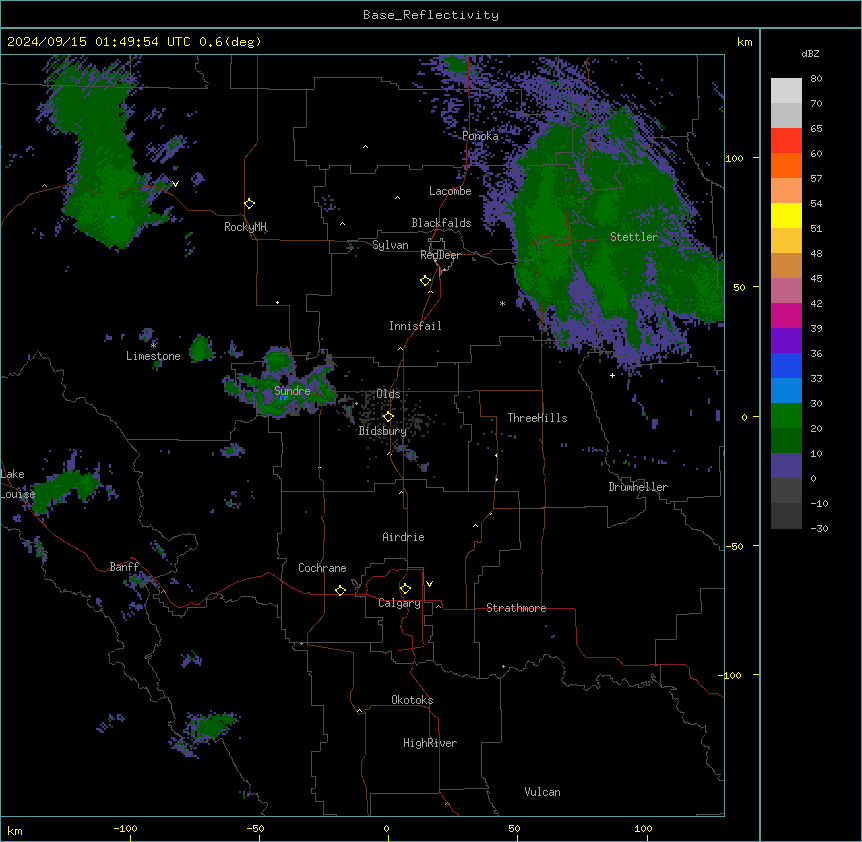The image size is (862, 842).
Task: Click the km unit label at bottom left
Action: click(15, 831)
